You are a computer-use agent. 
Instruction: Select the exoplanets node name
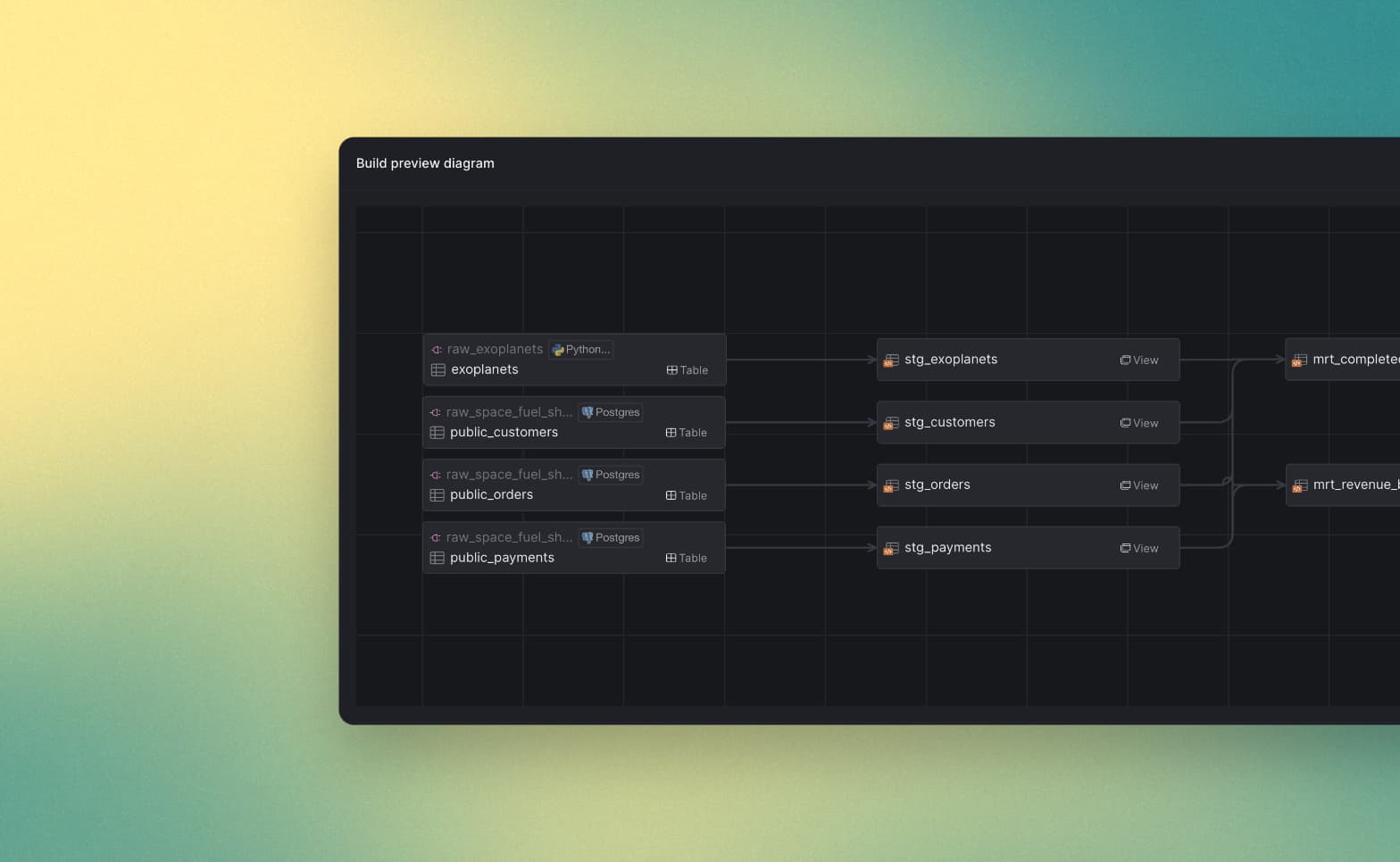pyautogui.click(x=485, y=369)
